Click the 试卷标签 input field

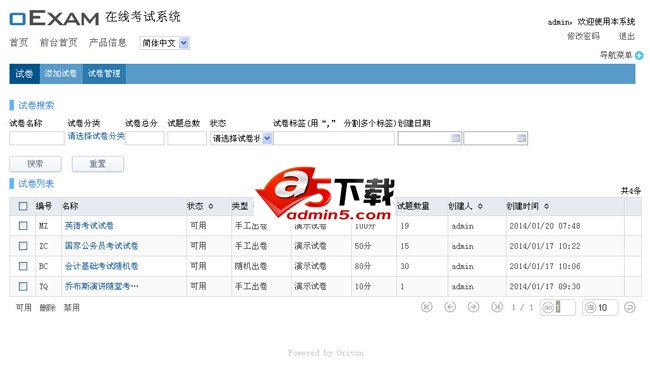(334, 138)
